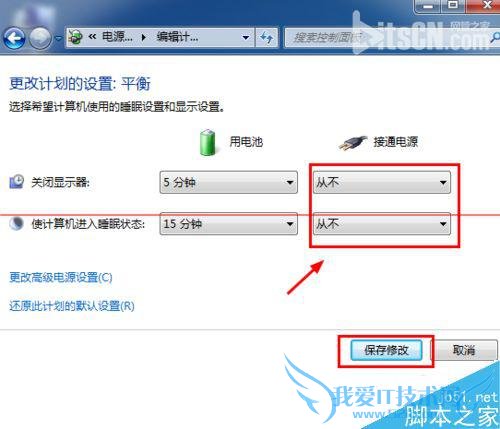500x429 pixels.
Task: Click the refresh button beside address bar
Action: 267,37
